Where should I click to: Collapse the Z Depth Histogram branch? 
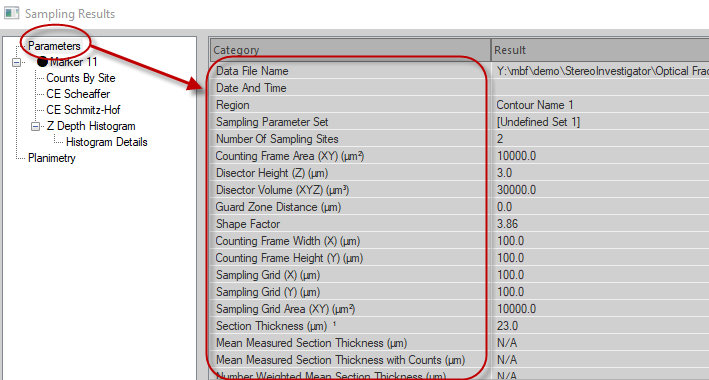[x=35, y=127]
